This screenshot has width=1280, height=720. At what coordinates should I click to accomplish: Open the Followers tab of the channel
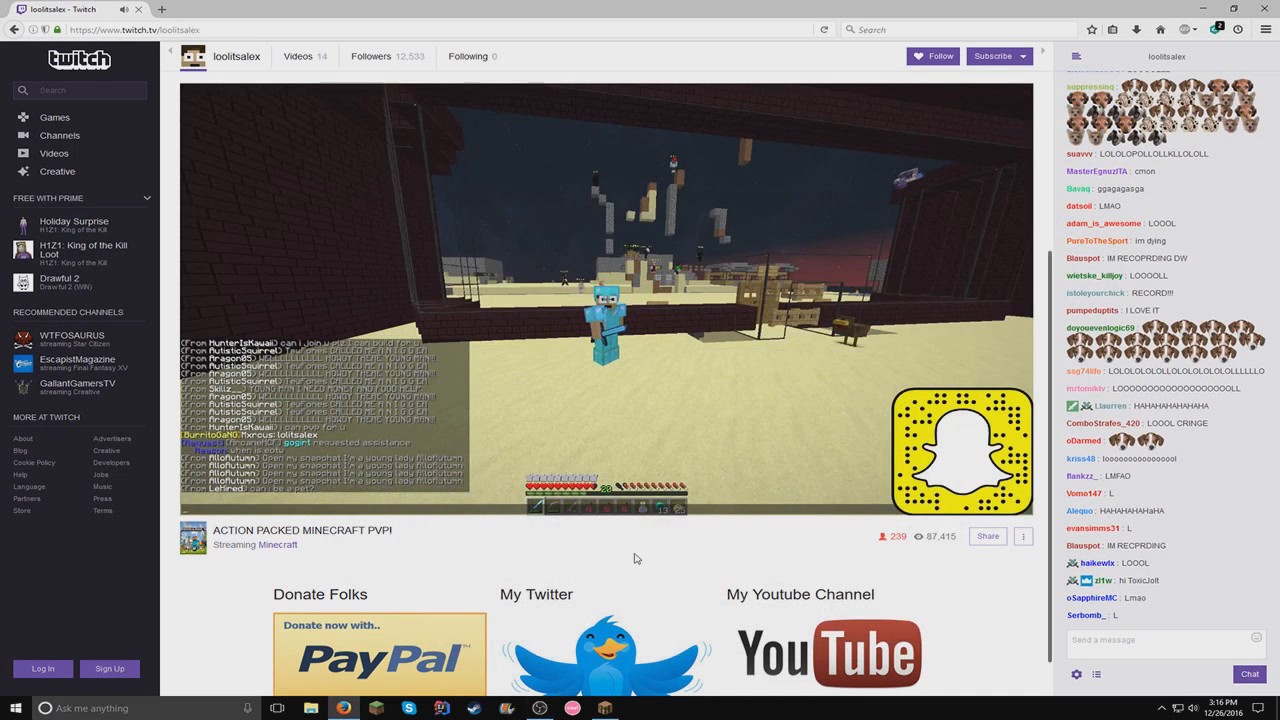point(388,56)
